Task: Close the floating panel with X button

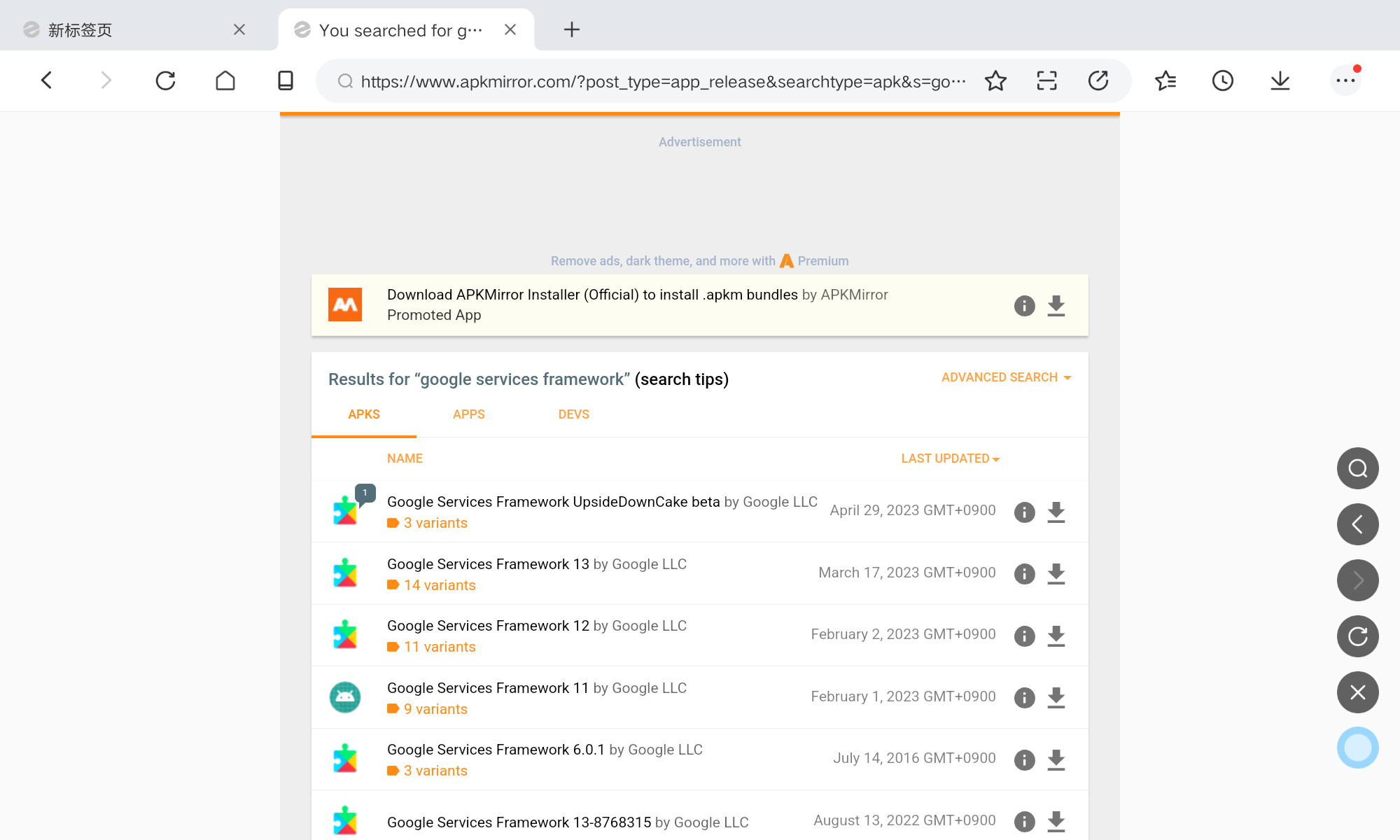Action: click(x=1357, y=692)
